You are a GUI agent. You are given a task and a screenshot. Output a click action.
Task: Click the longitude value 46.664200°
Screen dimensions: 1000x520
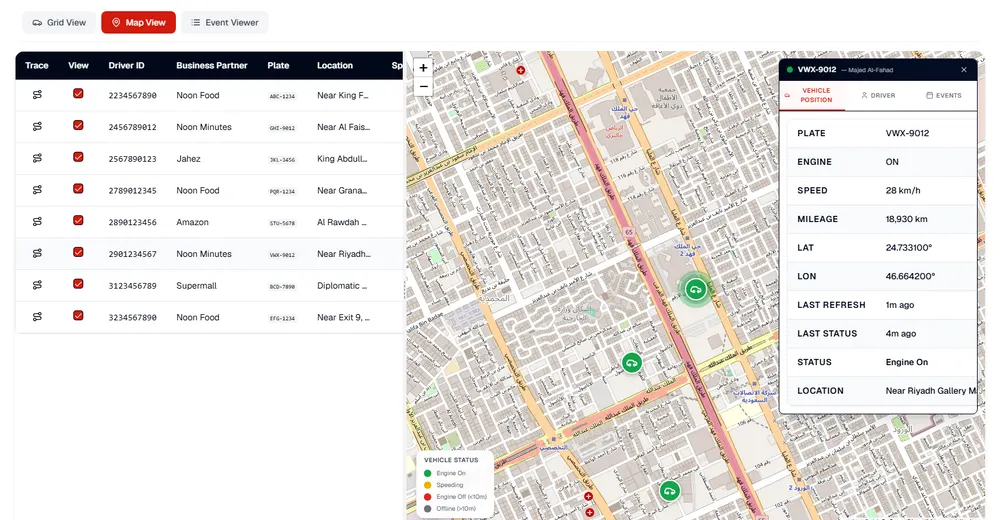pyautogui.click(x=910, y=276)
